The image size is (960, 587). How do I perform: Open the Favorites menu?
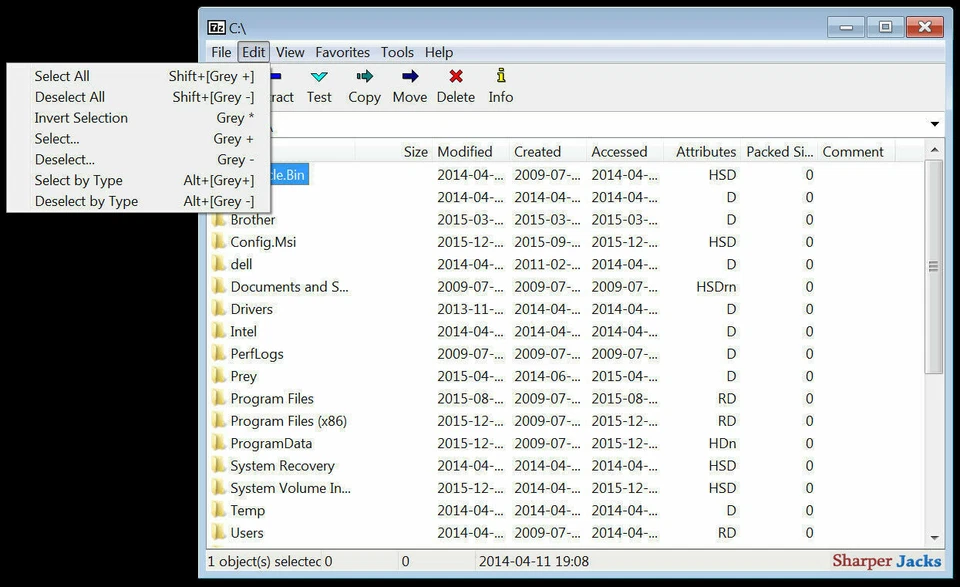pos(342,52)
